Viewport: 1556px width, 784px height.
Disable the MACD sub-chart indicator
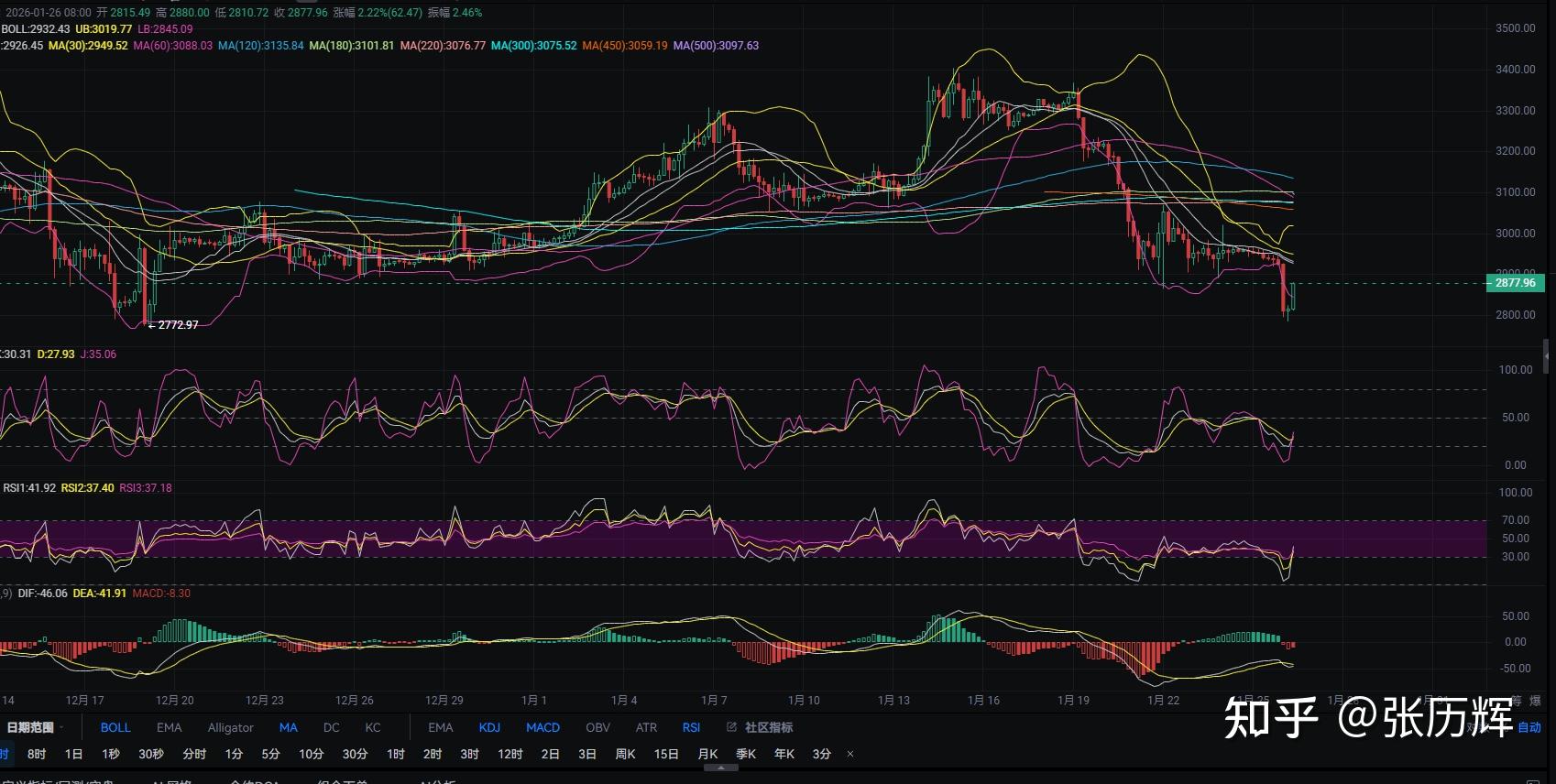[x=542, y=727]
